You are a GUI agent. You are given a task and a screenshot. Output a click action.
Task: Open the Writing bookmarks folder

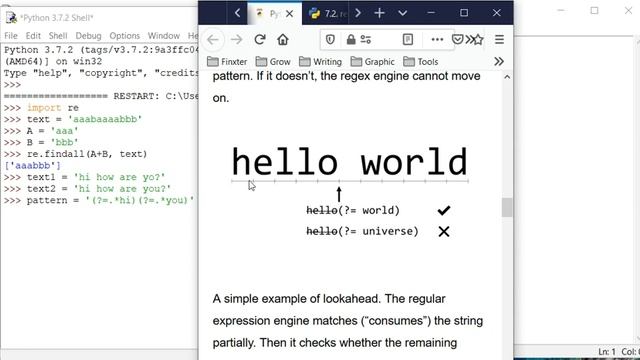(320, 62)
